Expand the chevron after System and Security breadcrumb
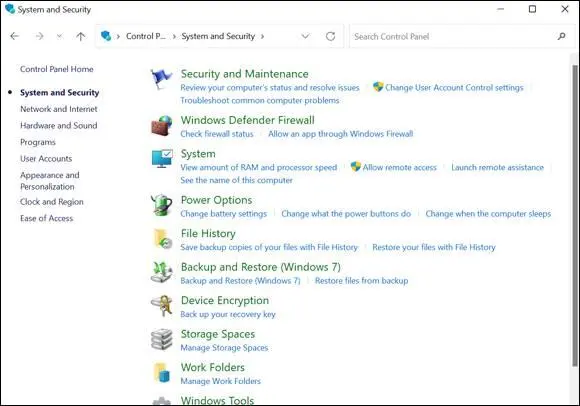580x406 pixels. 262,36
